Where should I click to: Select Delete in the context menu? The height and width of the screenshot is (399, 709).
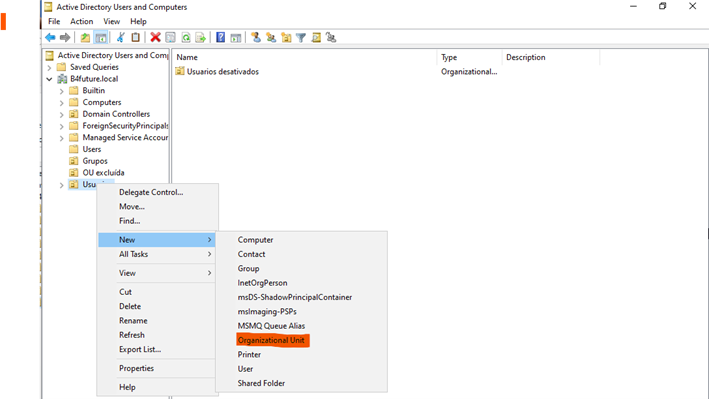coord(157,306)
